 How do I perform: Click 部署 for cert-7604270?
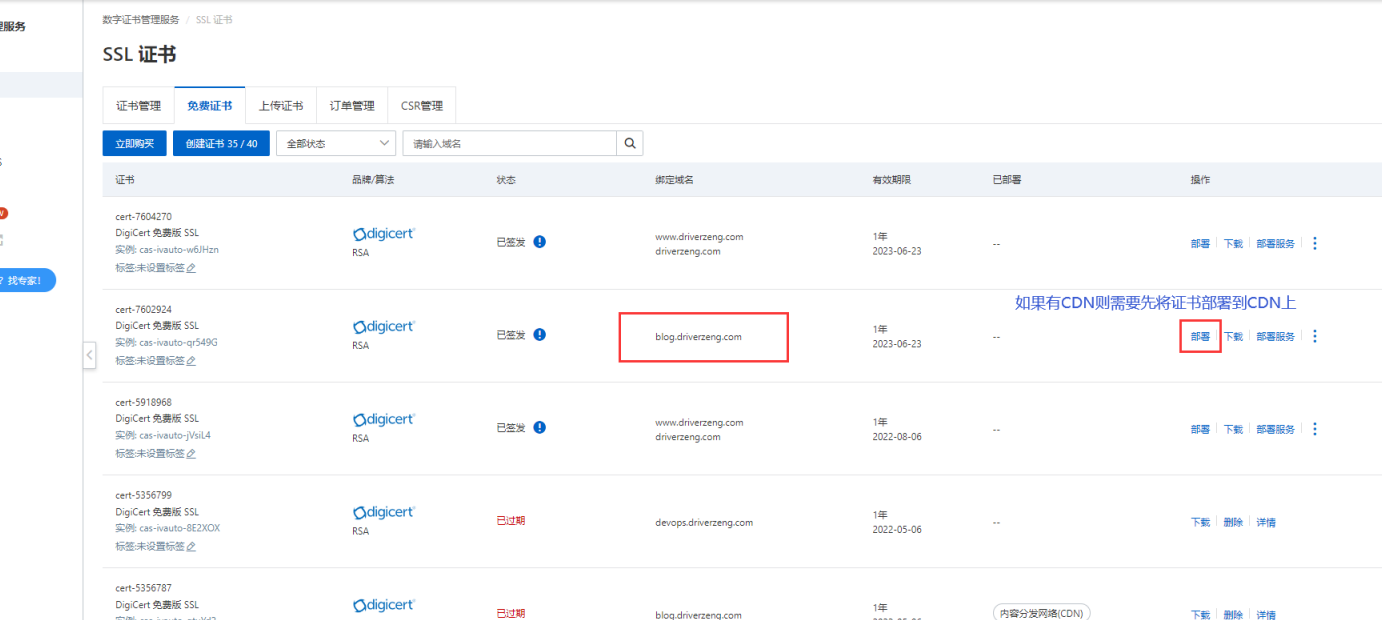click(1200, 243)
